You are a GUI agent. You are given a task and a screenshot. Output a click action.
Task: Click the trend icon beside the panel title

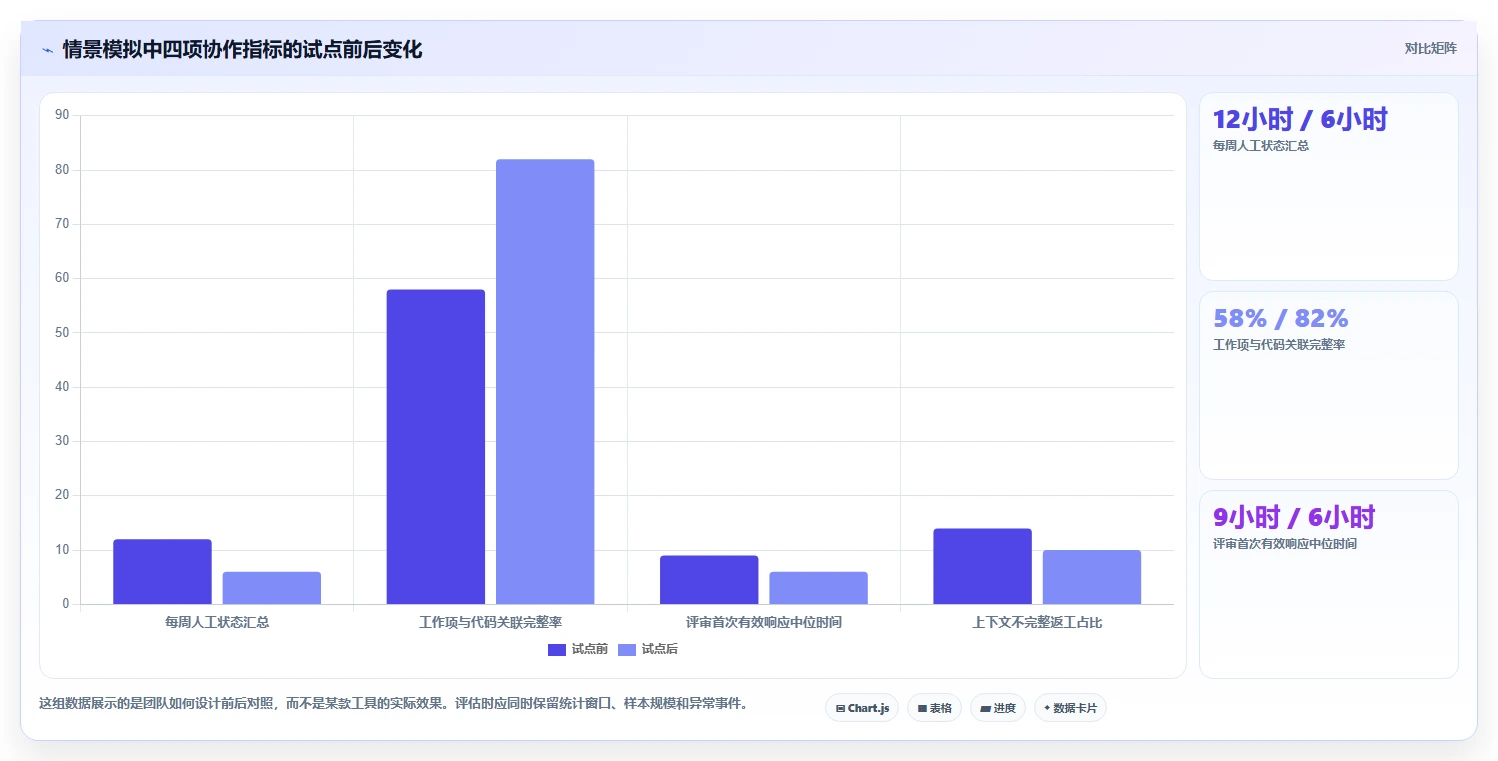[x=47, y=50]
